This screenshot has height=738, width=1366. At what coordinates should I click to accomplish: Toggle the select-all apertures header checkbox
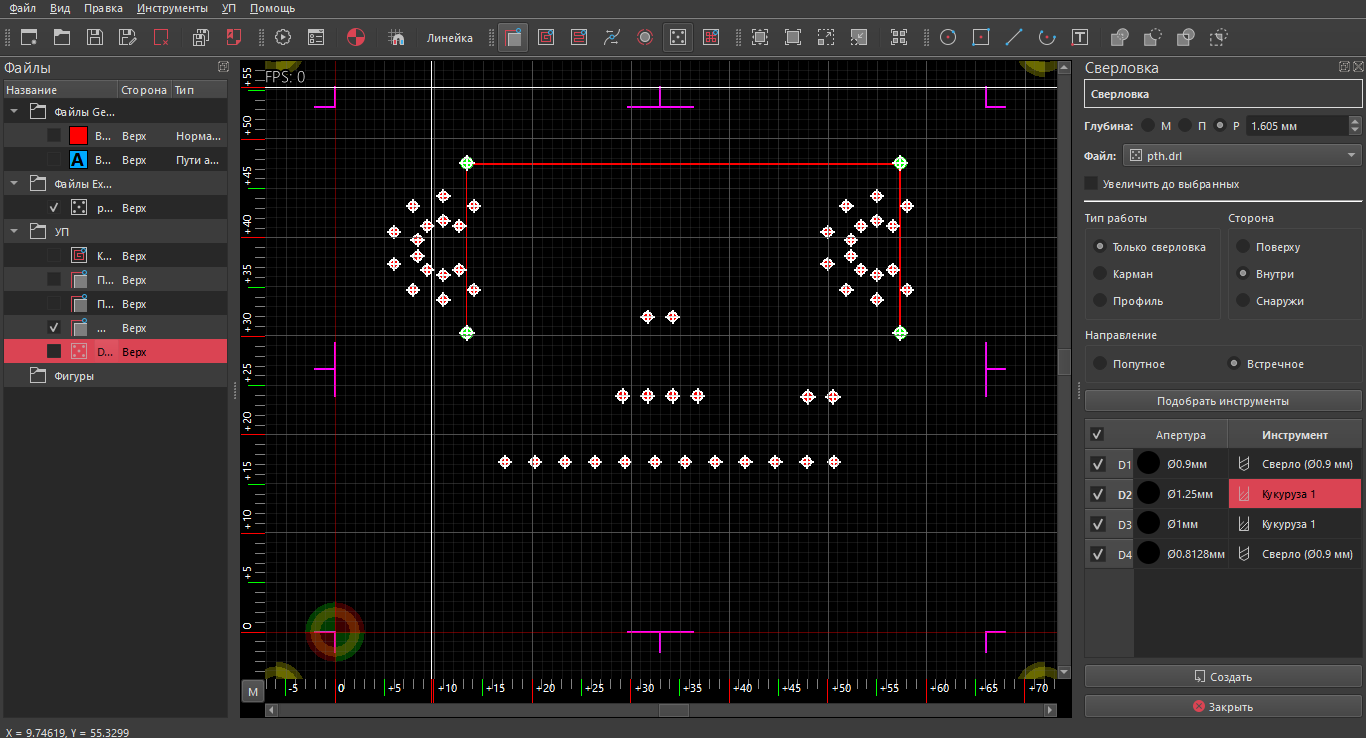coord(1098,435)
